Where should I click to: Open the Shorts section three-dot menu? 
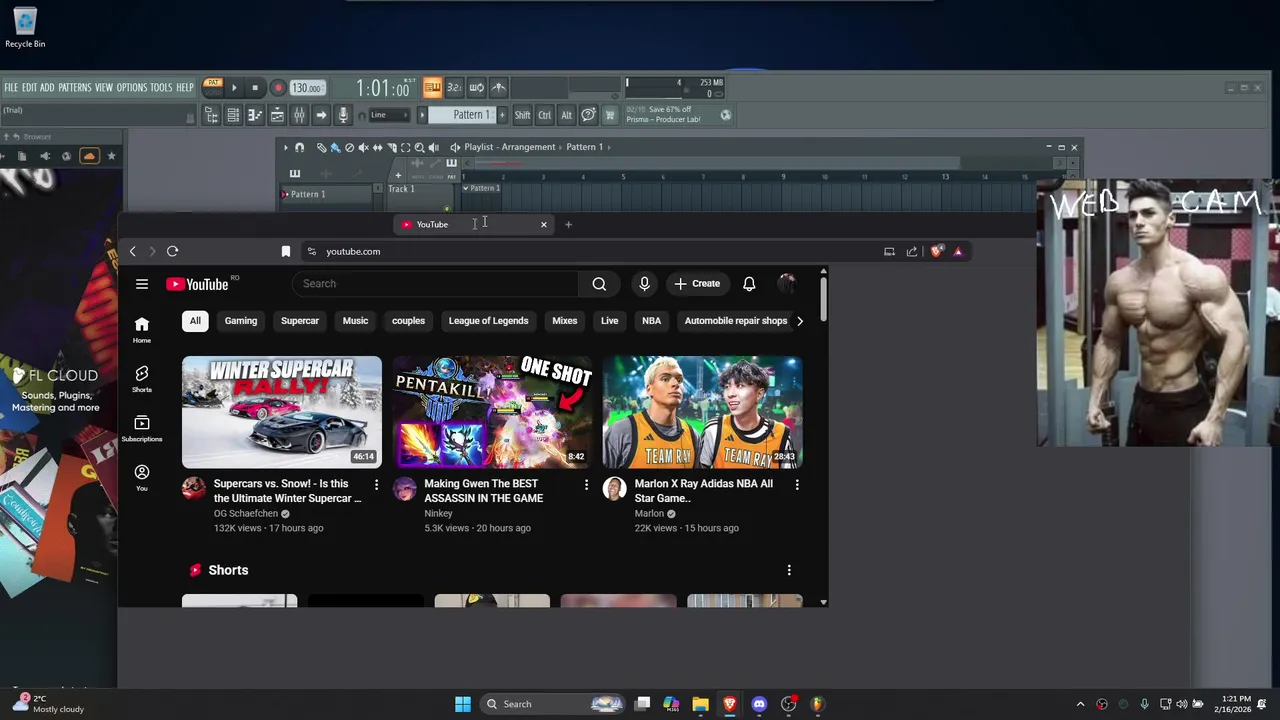point(789,570)
